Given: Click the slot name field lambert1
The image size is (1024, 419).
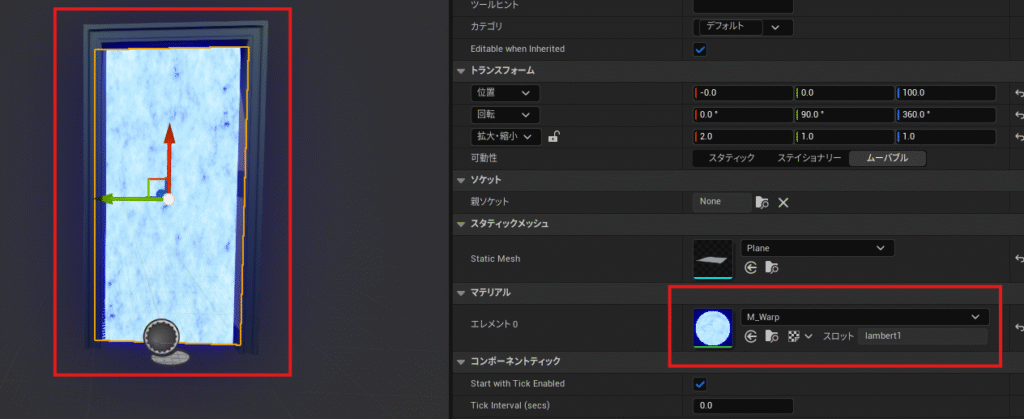Looking at the screenshot, I should [922, 336].
